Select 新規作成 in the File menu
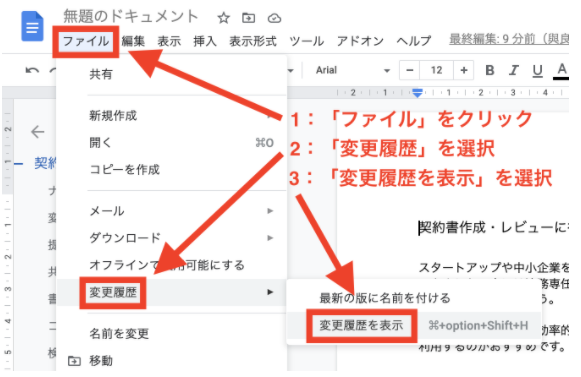This screenshot has height=377, width=581. coord(172,116)
